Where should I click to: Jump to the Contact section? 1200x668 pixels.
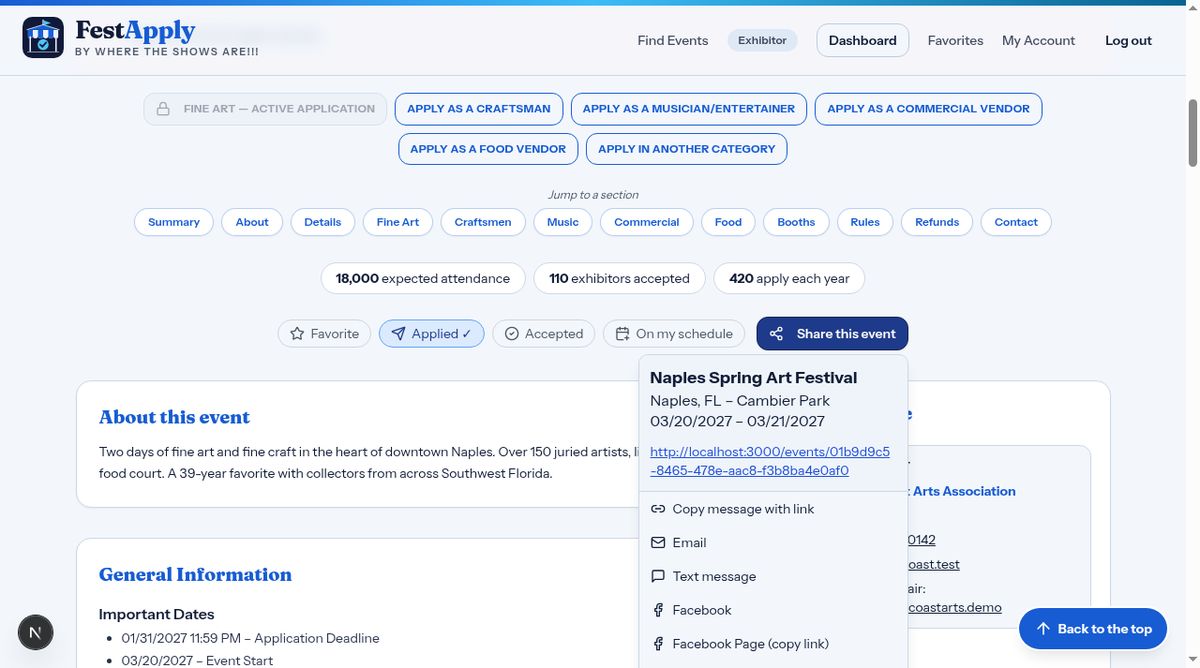(1016, 222)
